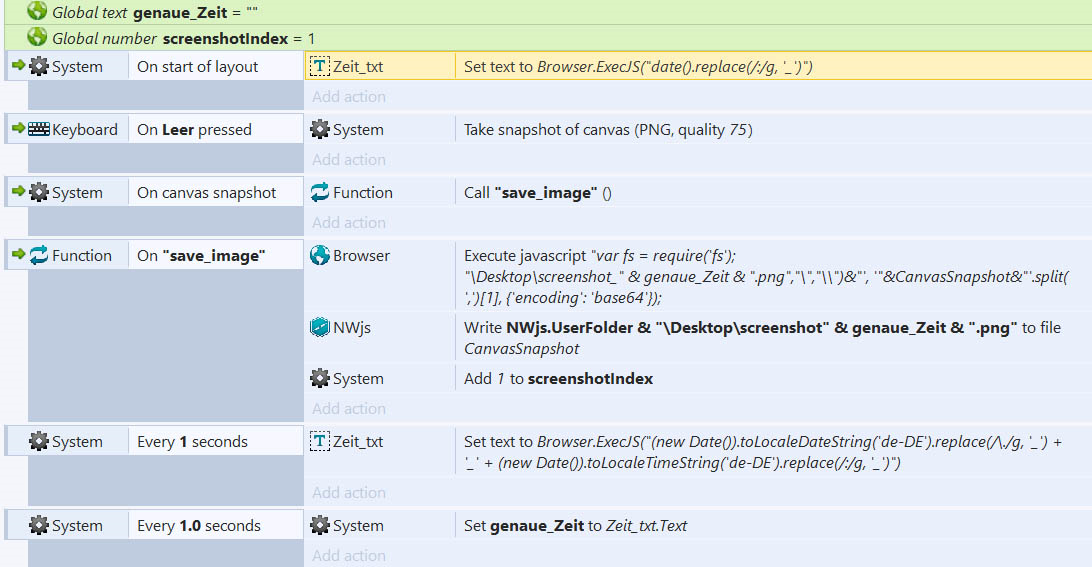
Task: Click the globe icon beside screenshotIndex variable
Action: [37, 37]
